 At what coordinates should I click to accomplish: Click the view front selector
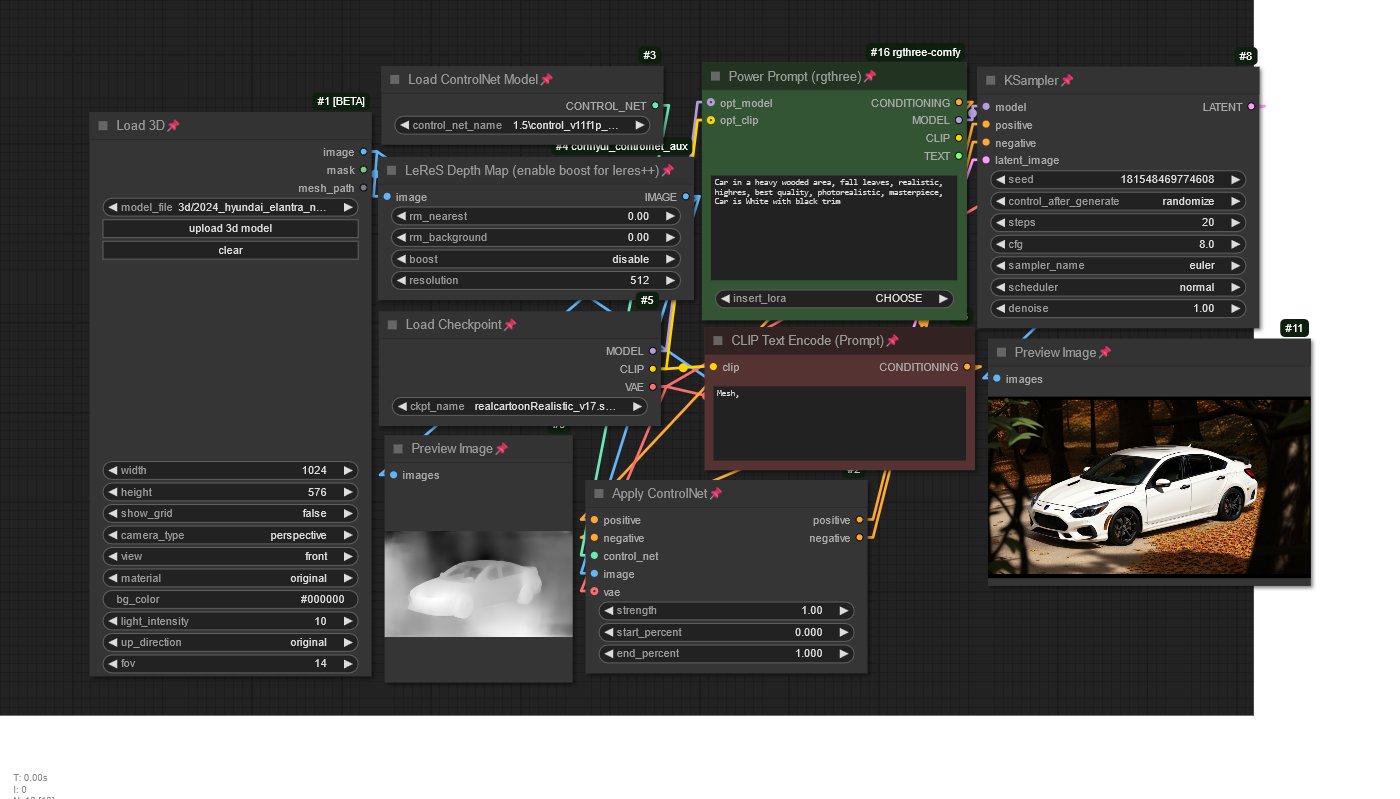coord(230,557)
